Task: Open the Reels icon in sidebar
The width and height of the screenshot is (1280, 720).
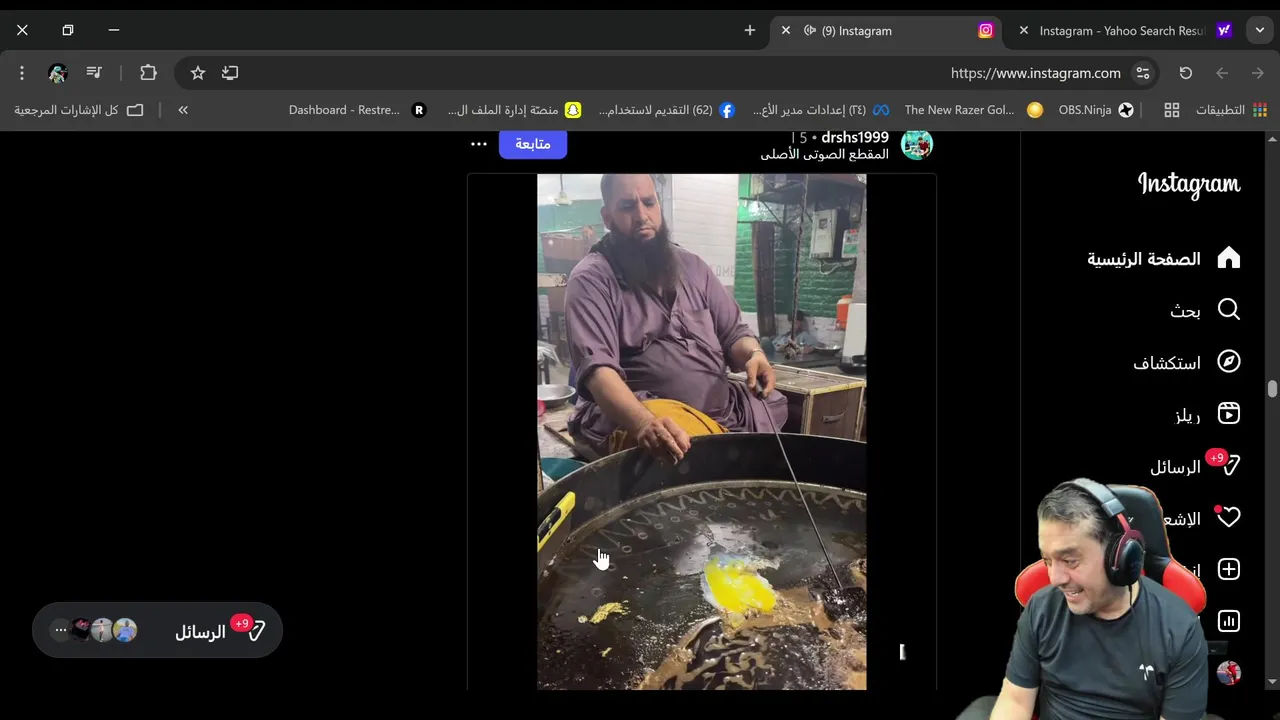Action: 1229,414
